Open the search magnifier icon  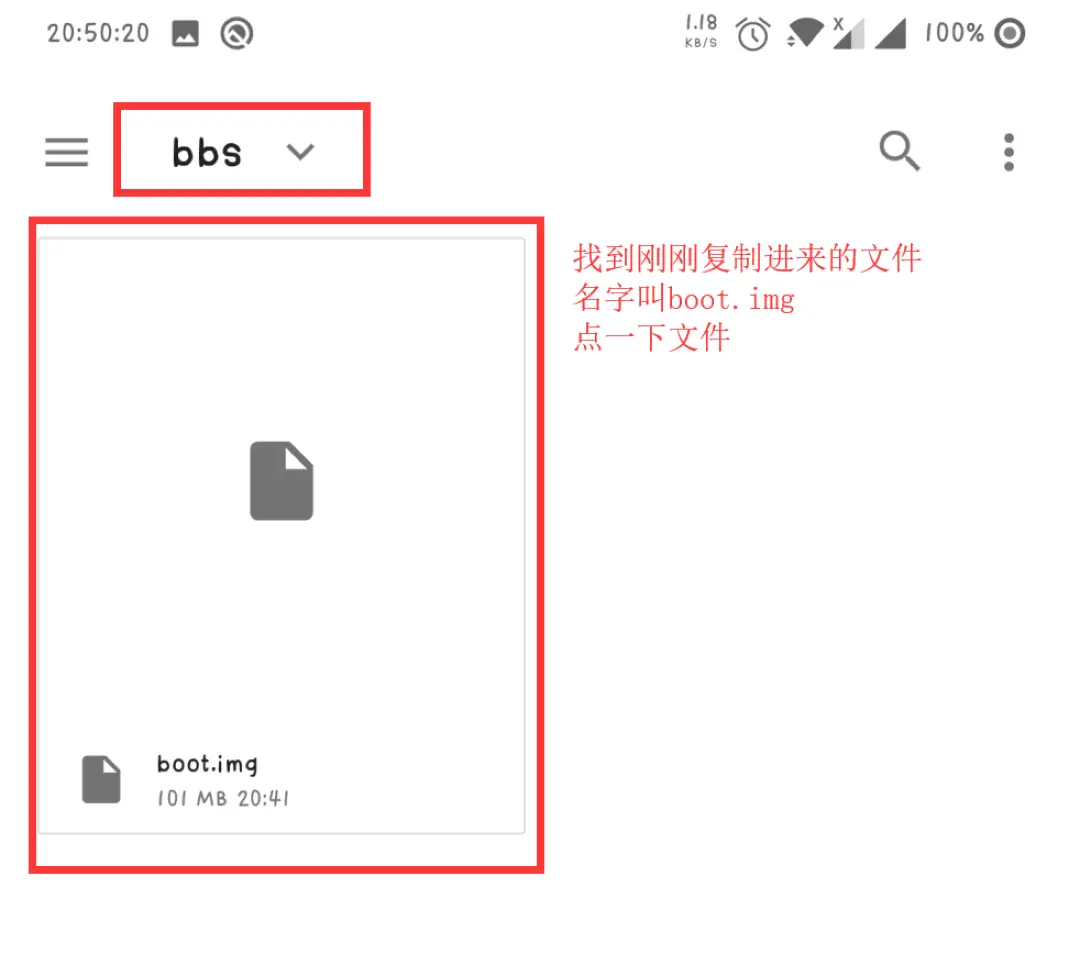click(x=900, y=150)
